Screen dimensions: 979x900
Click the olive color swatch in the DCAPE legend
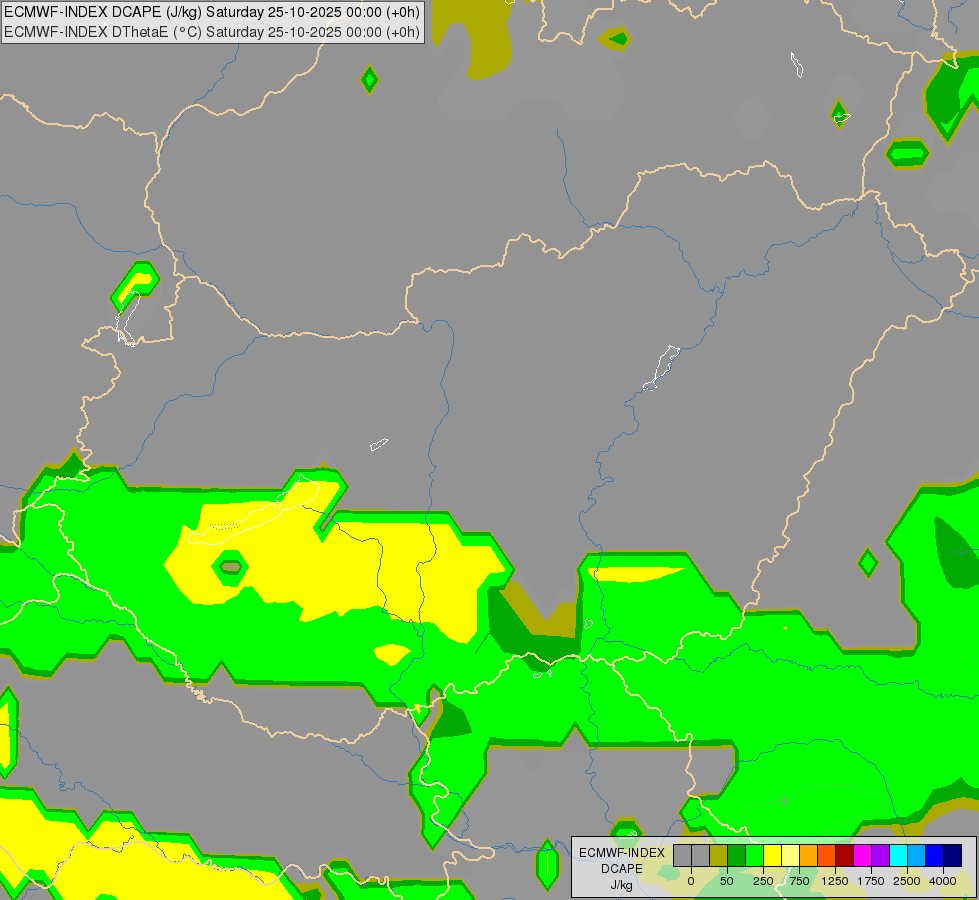point(718,855)
